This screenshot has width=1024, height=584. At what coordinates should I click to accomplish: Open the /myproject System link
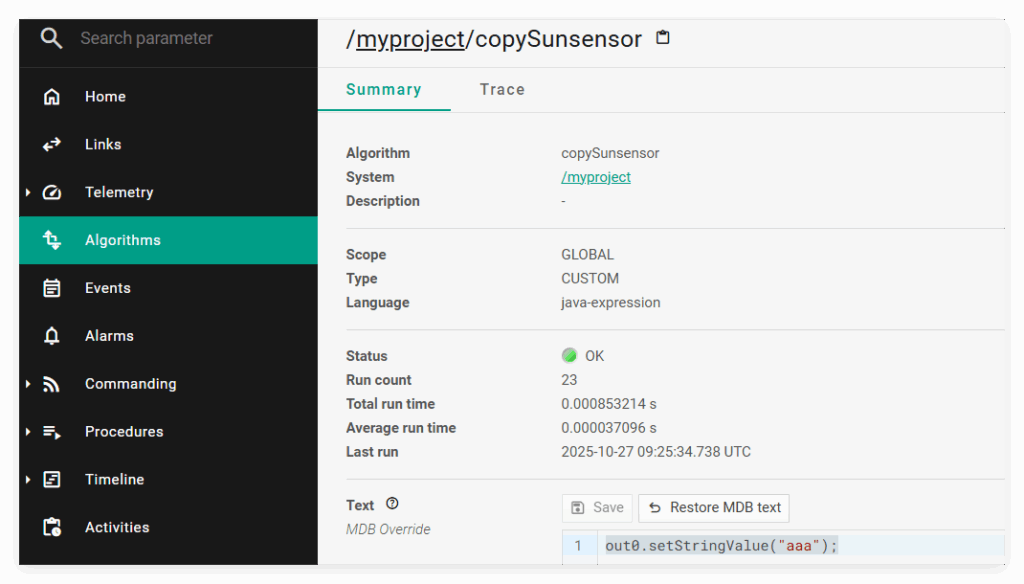coord(596,177)
